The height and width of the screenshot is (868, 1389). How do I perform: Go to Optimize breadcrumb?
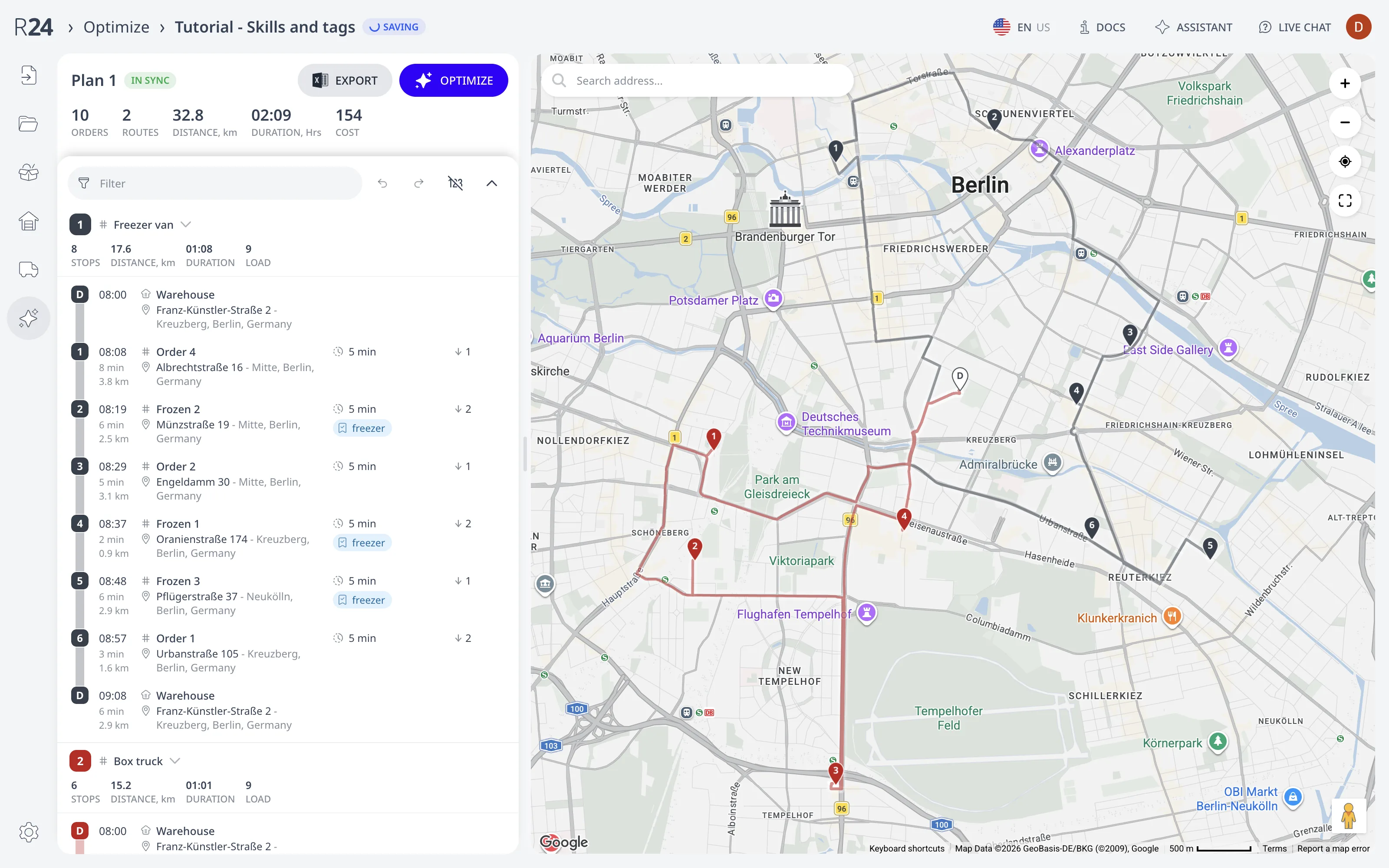[x=116, y=27]
